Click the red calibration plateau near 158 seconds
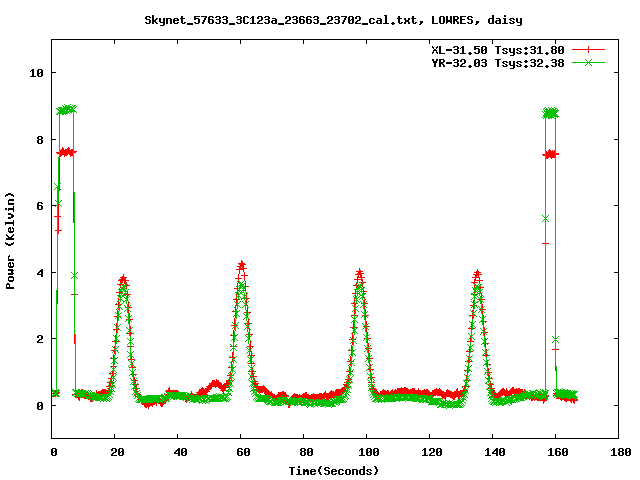Image resolution: width=640 pixels, height=480 pixels. pyautogui.click(x=550, y=154)
